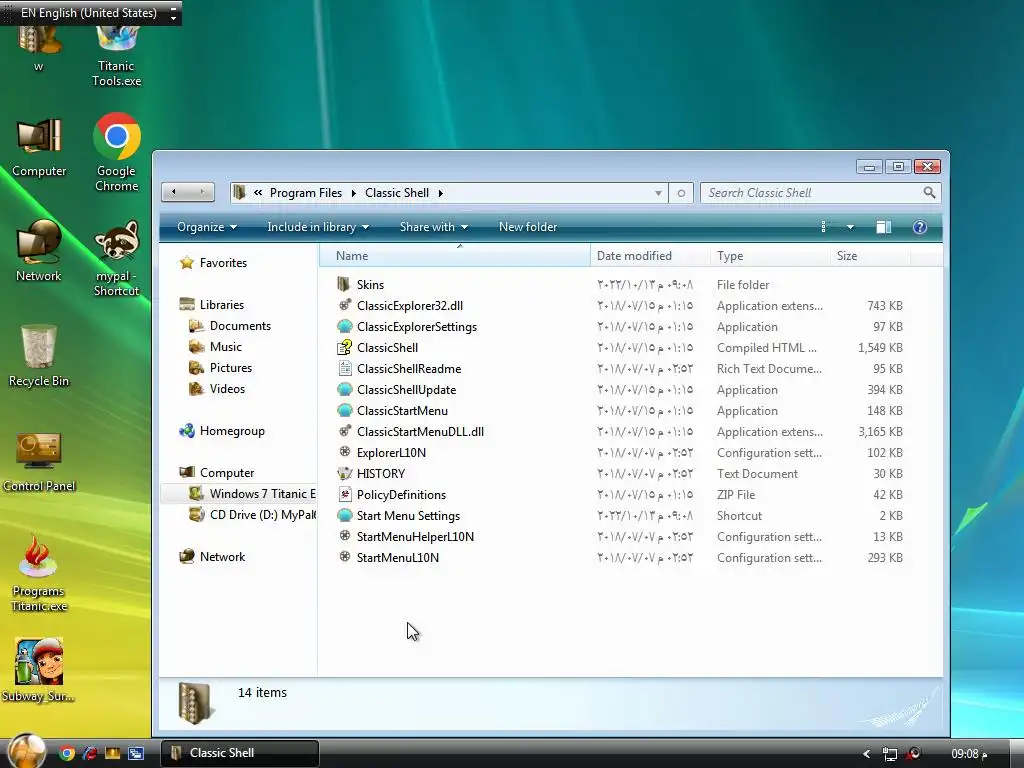This screenshot has width=1024, height=768.
Task: Click Program Files in address breadcrumb
Action: tap(306, 193)
